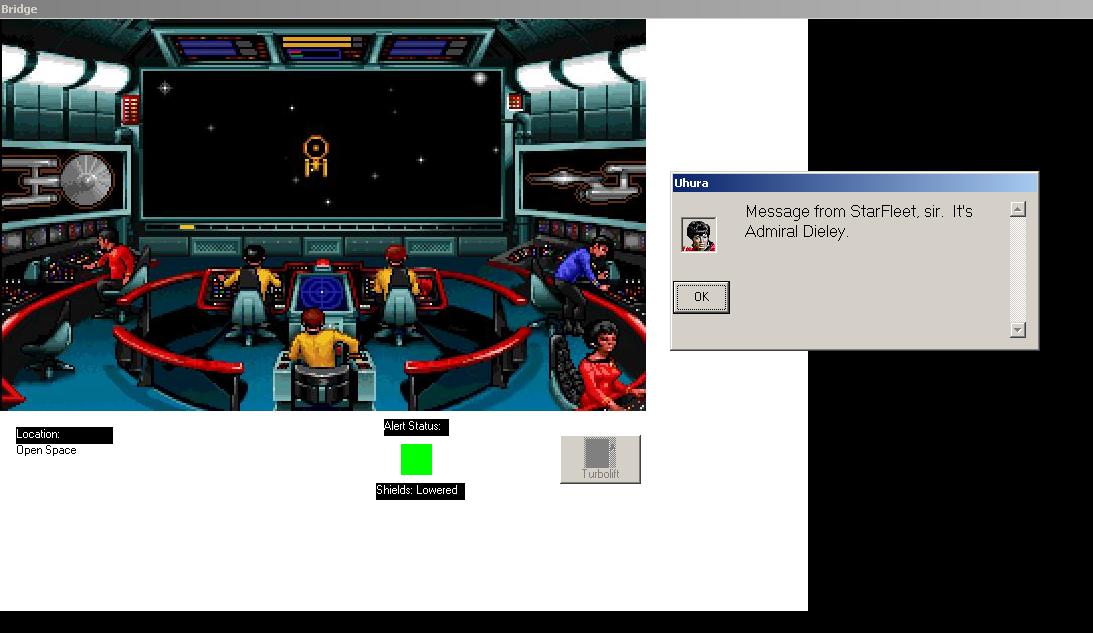Click the green Alert Status indicator
The height and width of the screenshot is (633, 1093).
click(416, 459)
